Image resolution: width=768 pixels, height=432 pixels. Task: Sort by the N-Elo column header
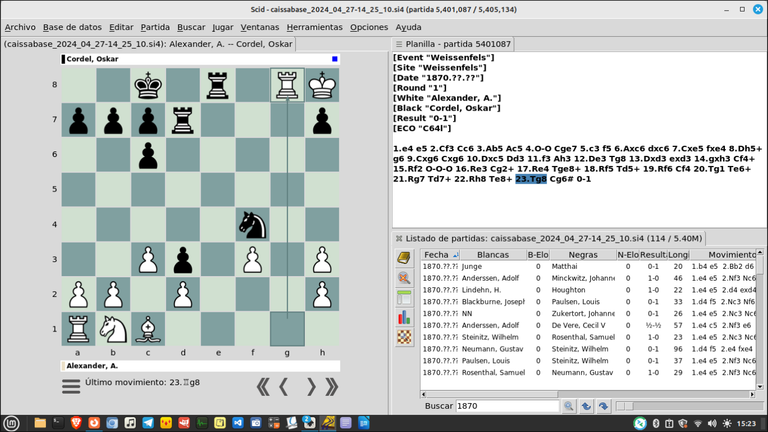(628, 255)
